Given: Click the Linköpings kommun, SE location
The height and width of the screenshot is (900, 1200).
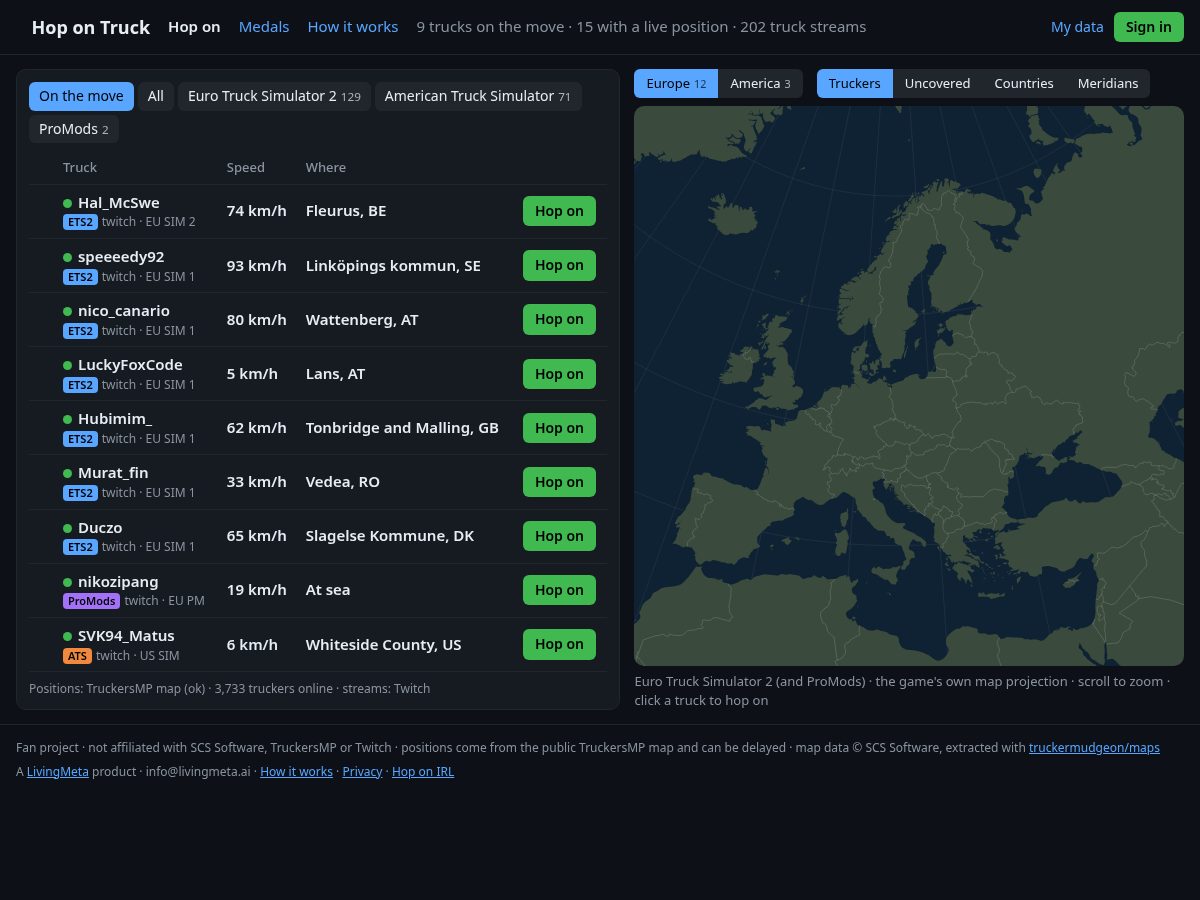Looking at the screenshot, I should click(393, 265).
